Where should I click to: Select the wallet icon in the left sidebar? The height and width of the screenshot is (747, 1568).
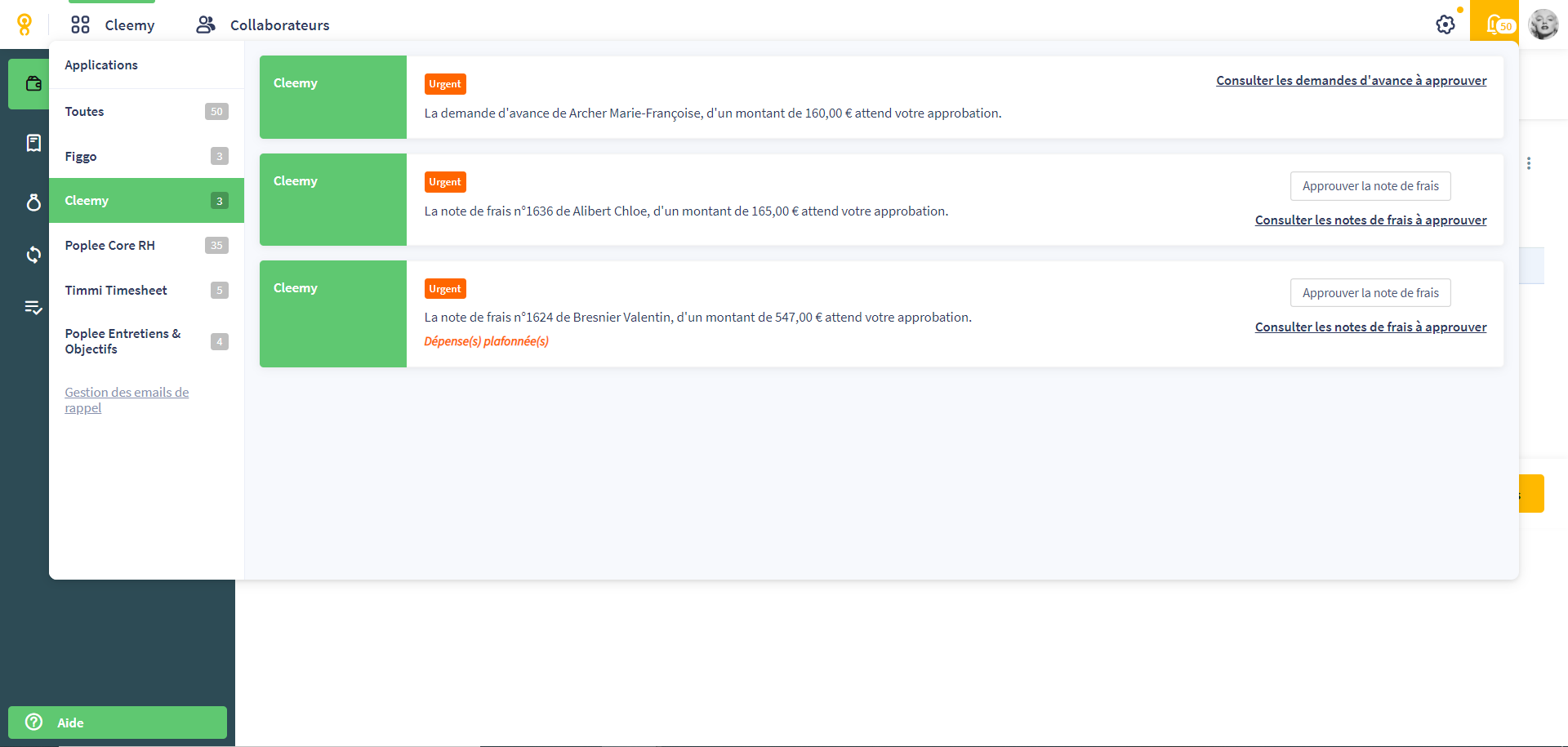[33, 83]
